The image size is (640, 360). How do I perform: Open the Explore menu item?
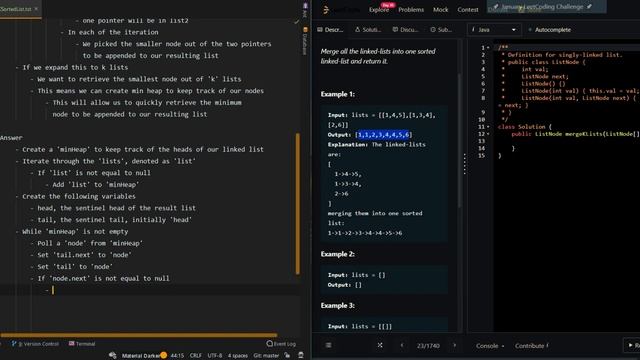[x=379, y=9]
